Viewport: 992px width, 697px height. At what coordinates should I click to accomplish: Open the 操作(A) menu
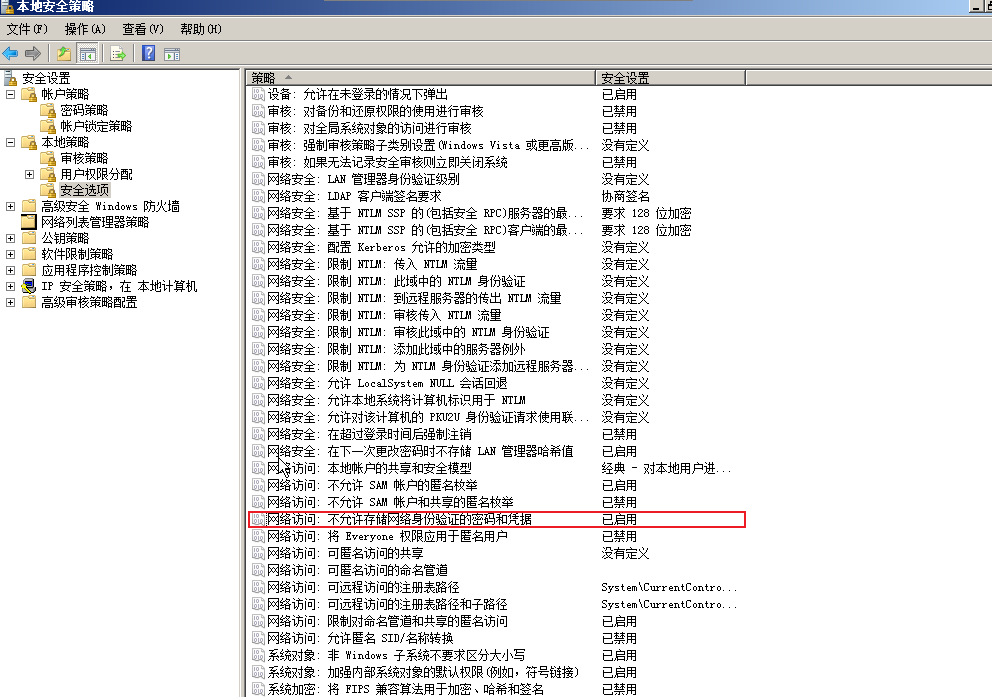(x=85, y=29)
